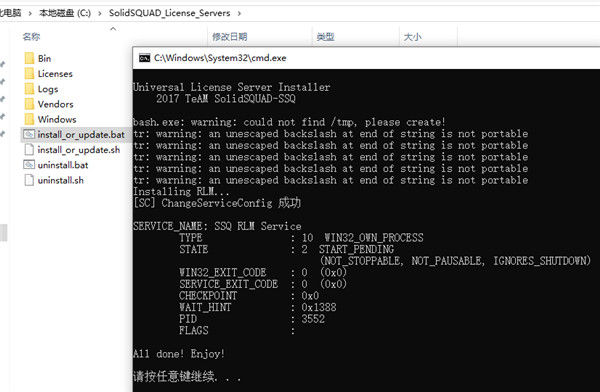Sort files by 名称 column header
This screenshot has width=600, height=392.
[x=31, y=37]
